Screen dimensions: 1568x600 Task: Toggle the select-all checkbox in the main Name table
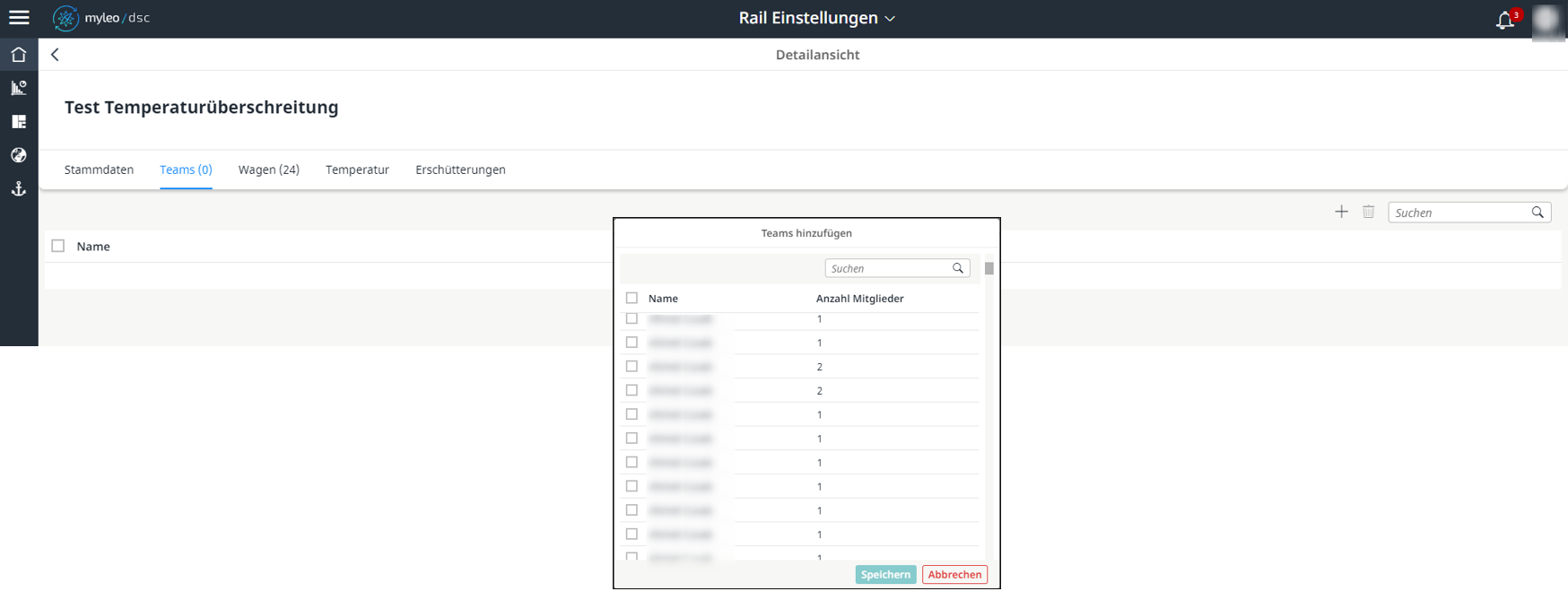(58, 246)
